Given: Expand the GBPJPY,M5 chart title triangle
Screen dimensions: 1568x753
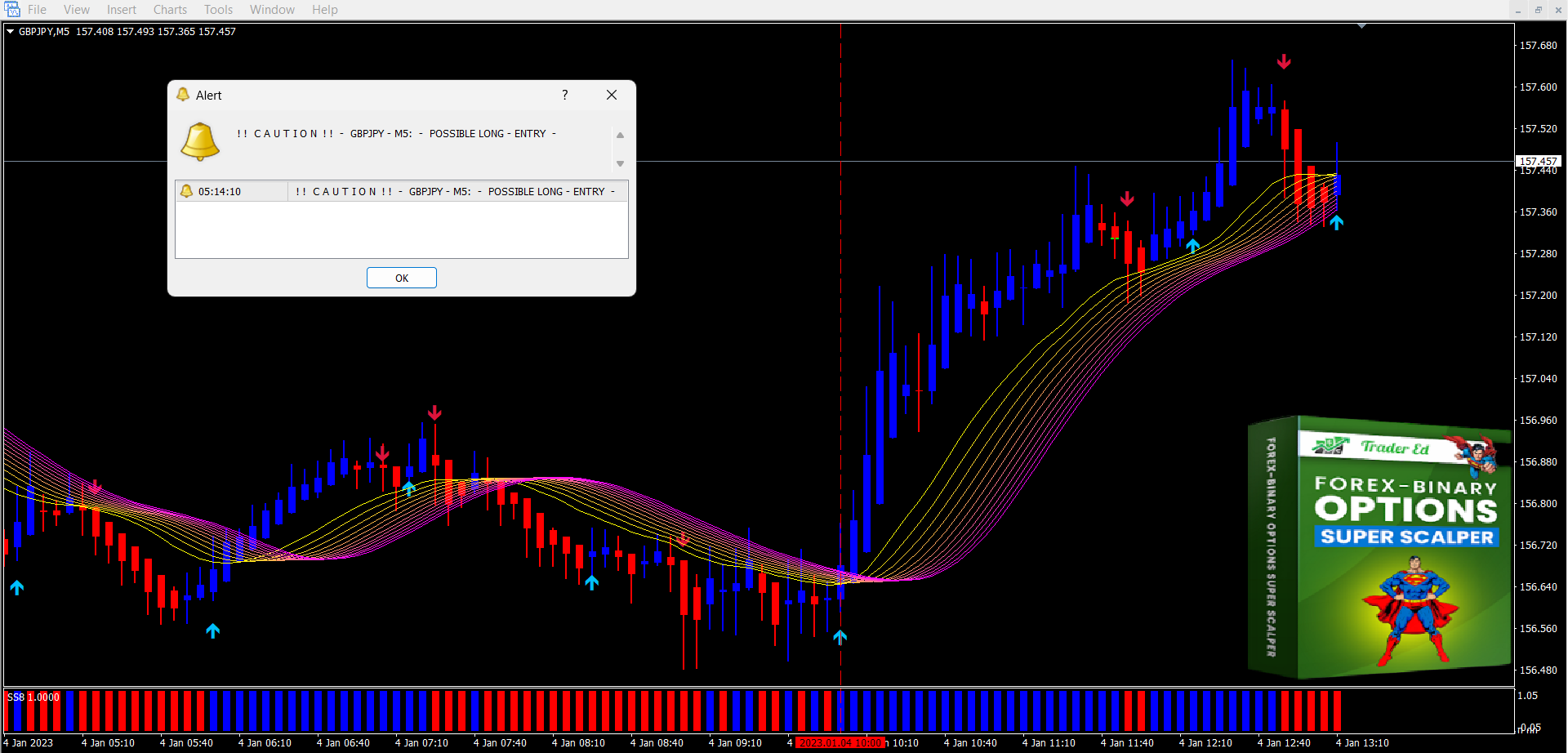Looking at the screenshot, I should pyautogui.click(x=11, y=32).
